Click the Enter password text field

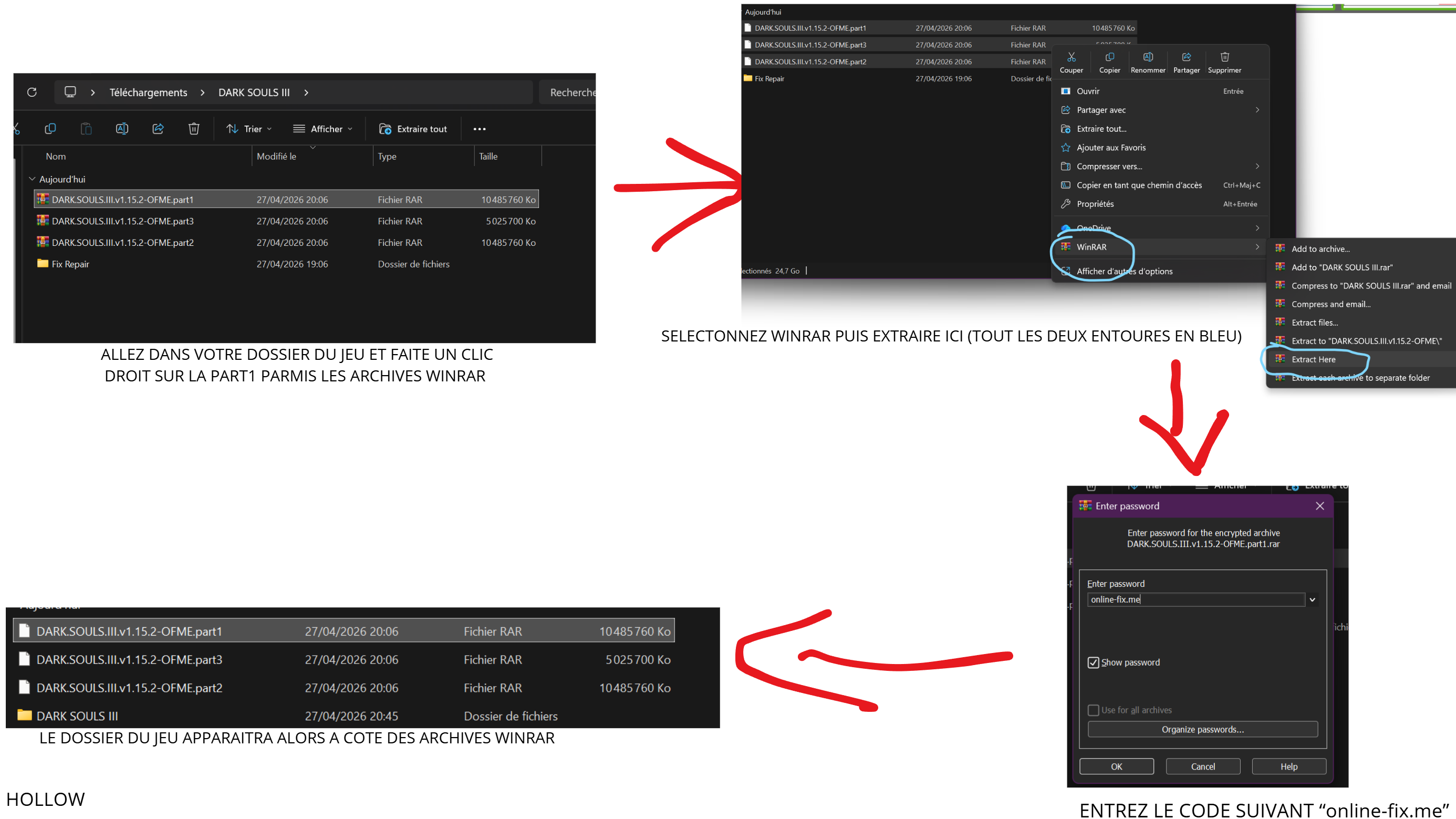[x=1196, y=599]
